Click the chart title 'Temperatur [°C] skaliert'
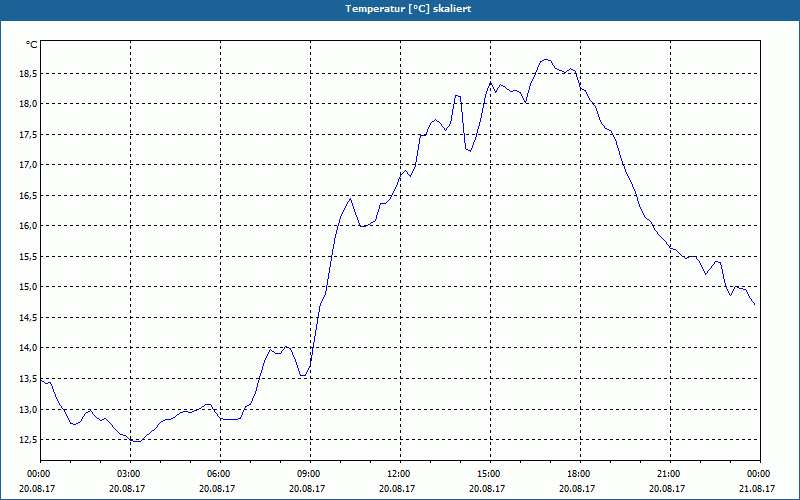800x500 pixels. click(x=408, y=9)
